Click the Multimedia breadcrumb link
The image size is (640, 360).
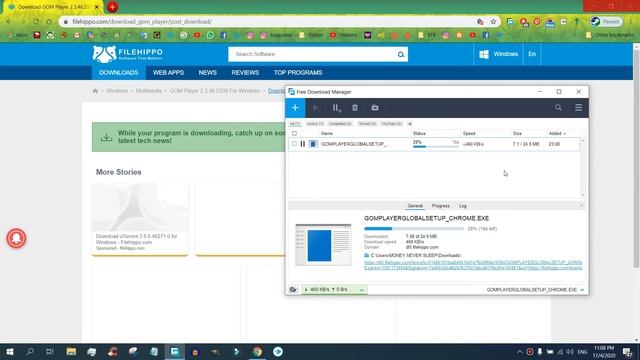click(x=149, y=91)
